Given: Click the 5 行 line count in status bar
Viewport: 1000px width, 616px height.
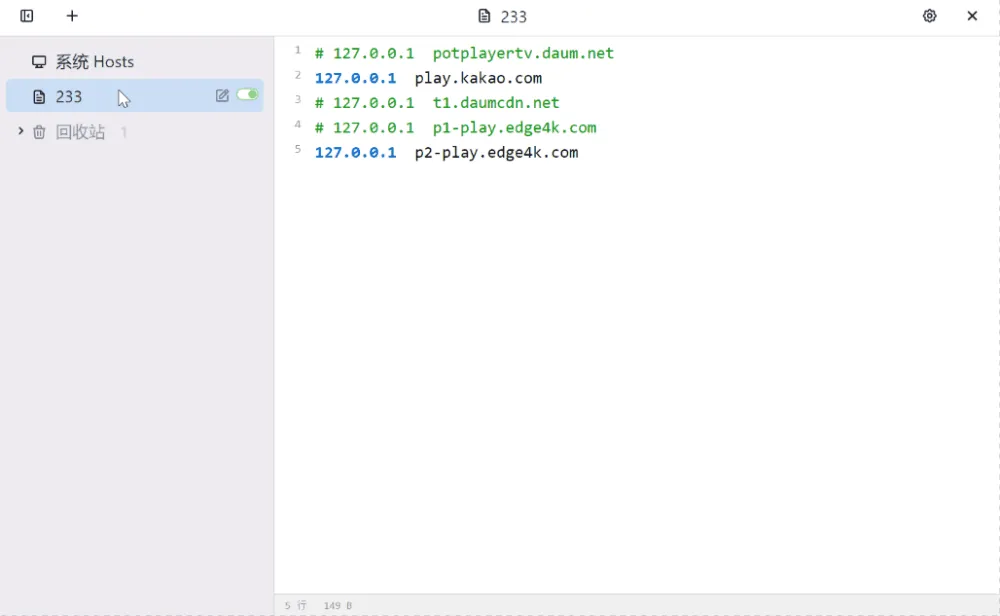Looking at the screenshot, I should point(295,605).
